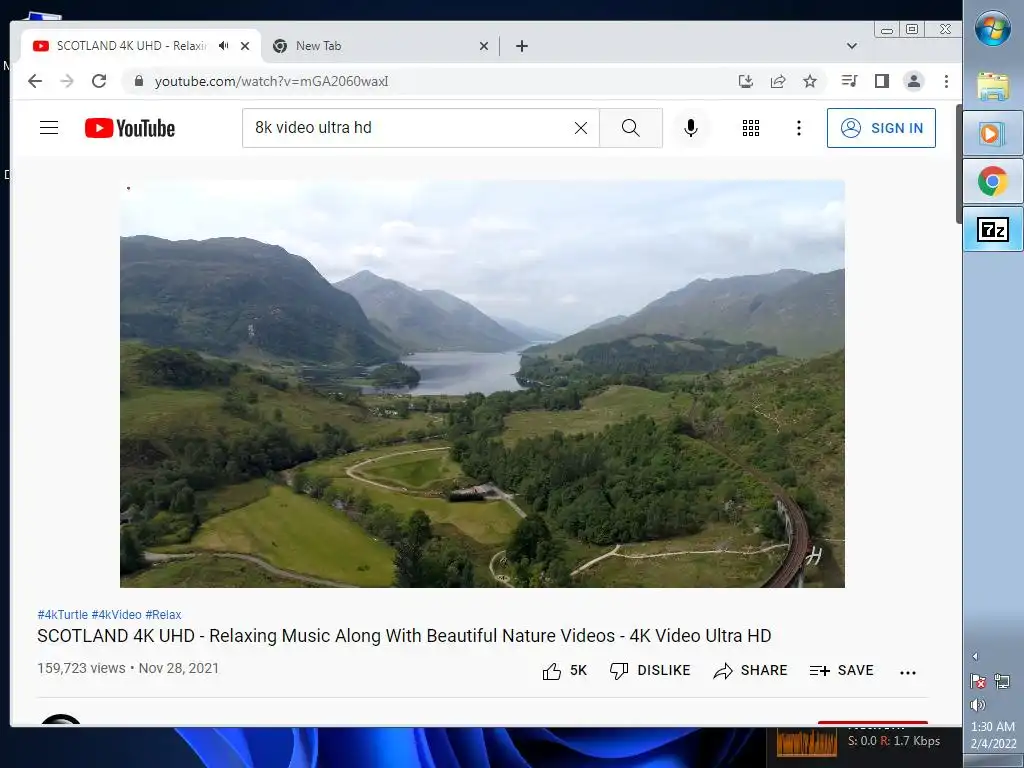This screenshot has height=768, width=1024.
Task: Click the network tray icon
Action: coord(1002,682)
